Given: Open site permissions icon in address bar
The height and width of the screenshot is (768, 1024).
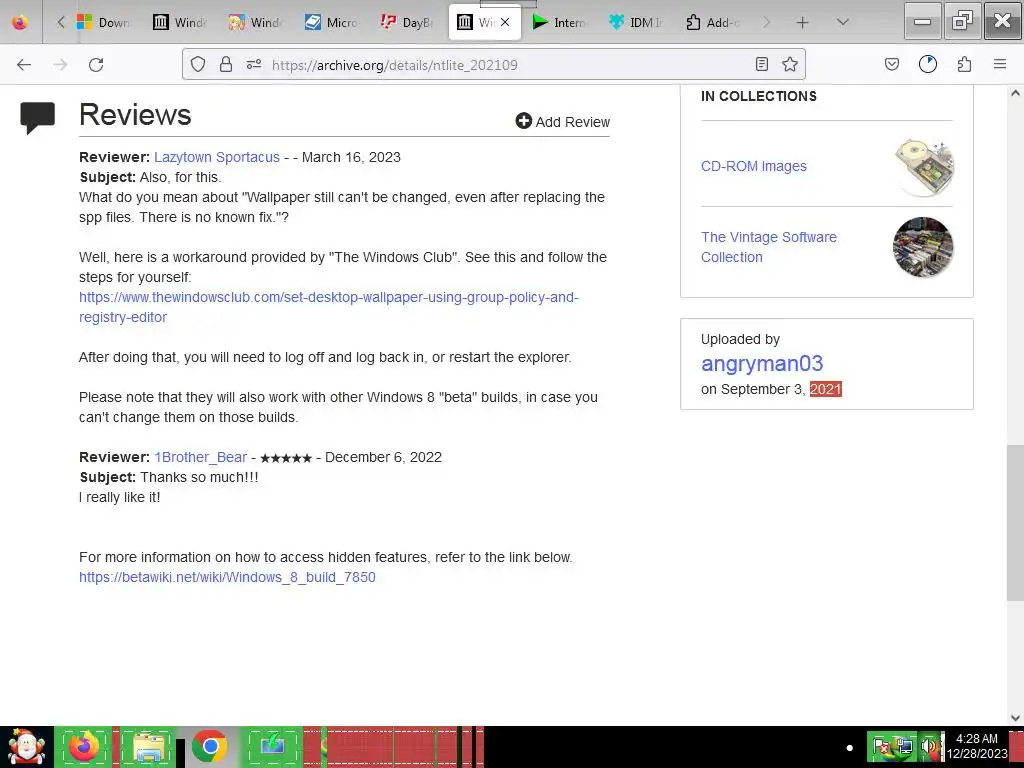Looking at the screenshot, I should [x=254, y=64].
